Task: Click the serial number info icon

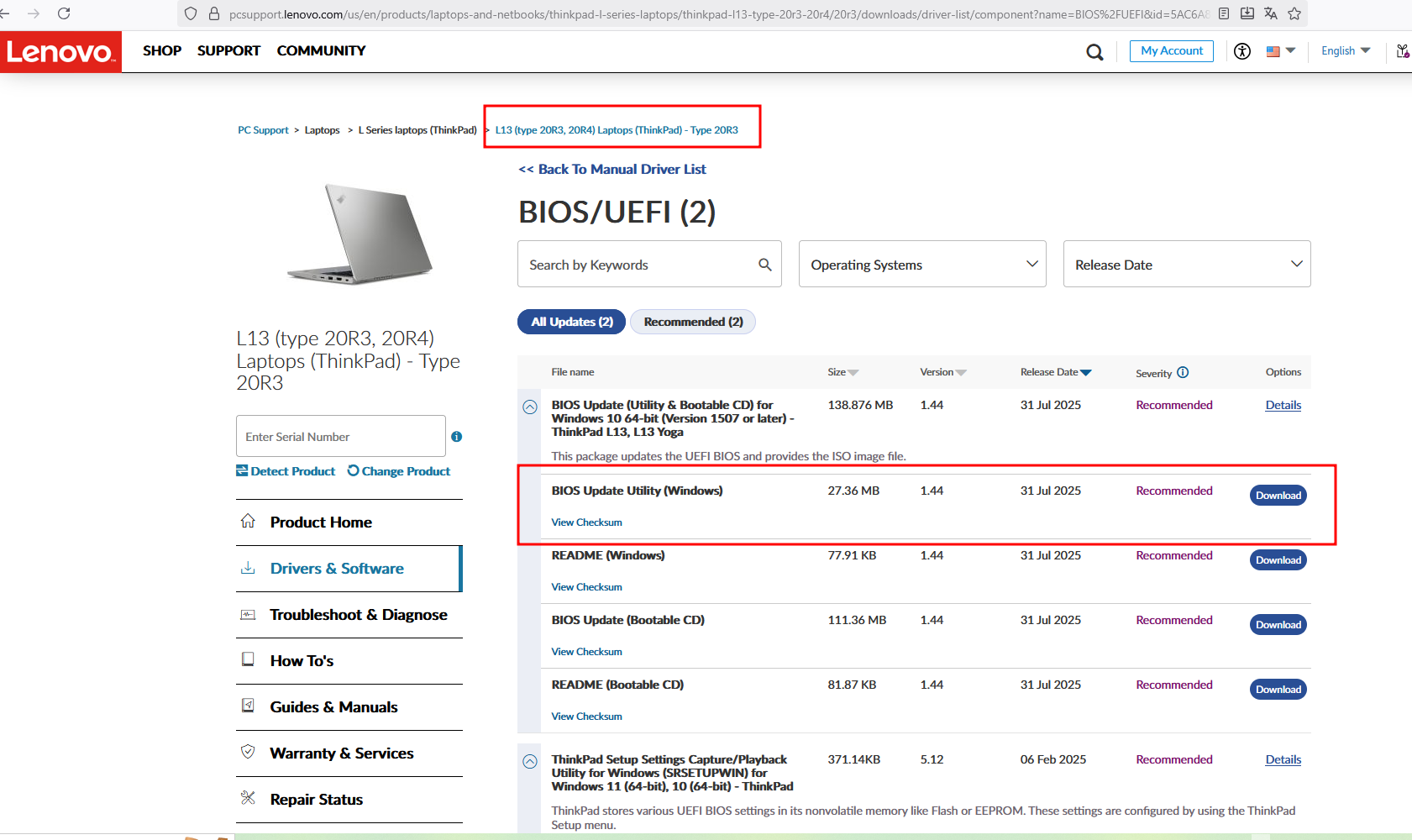Action: 456,437
